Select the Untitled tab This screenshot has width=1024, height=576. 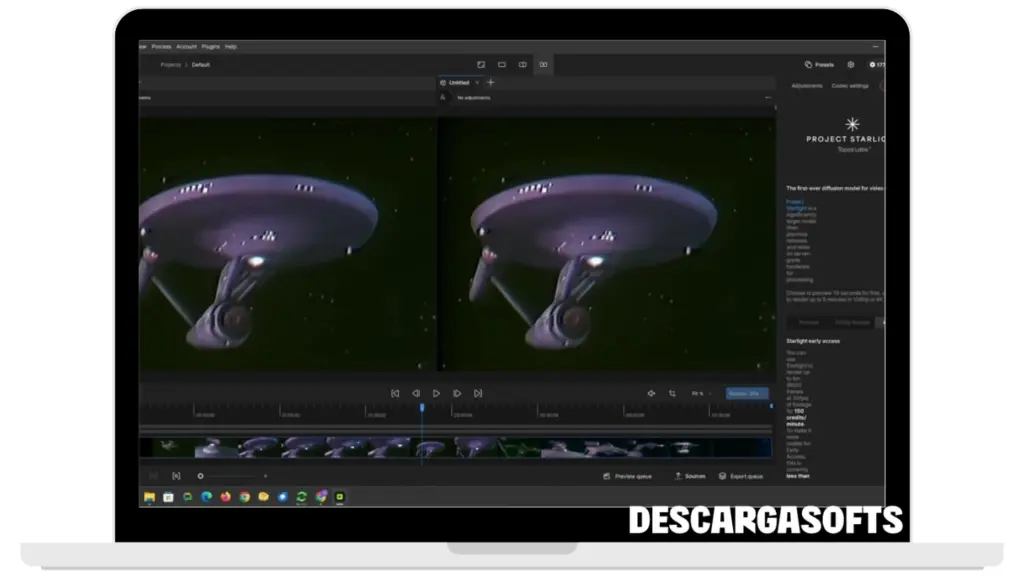[458, 83]
